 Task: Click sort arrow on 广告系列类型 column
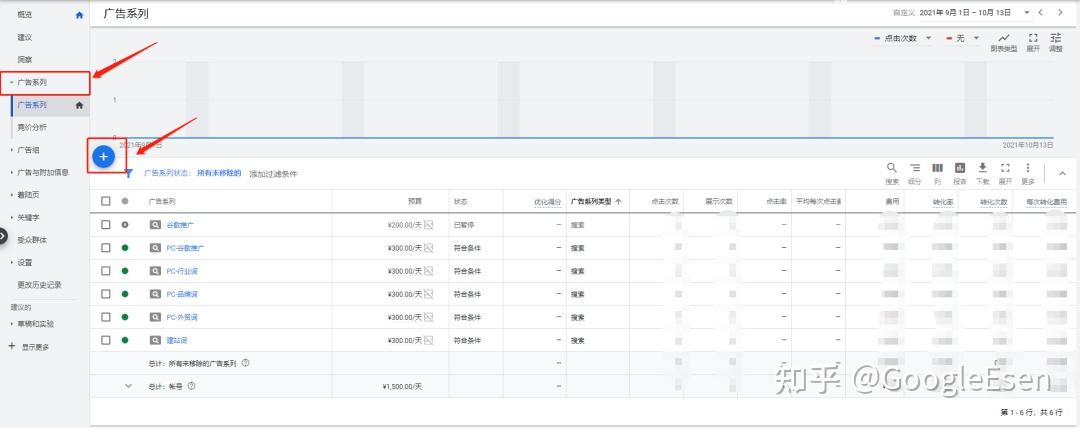618,201
